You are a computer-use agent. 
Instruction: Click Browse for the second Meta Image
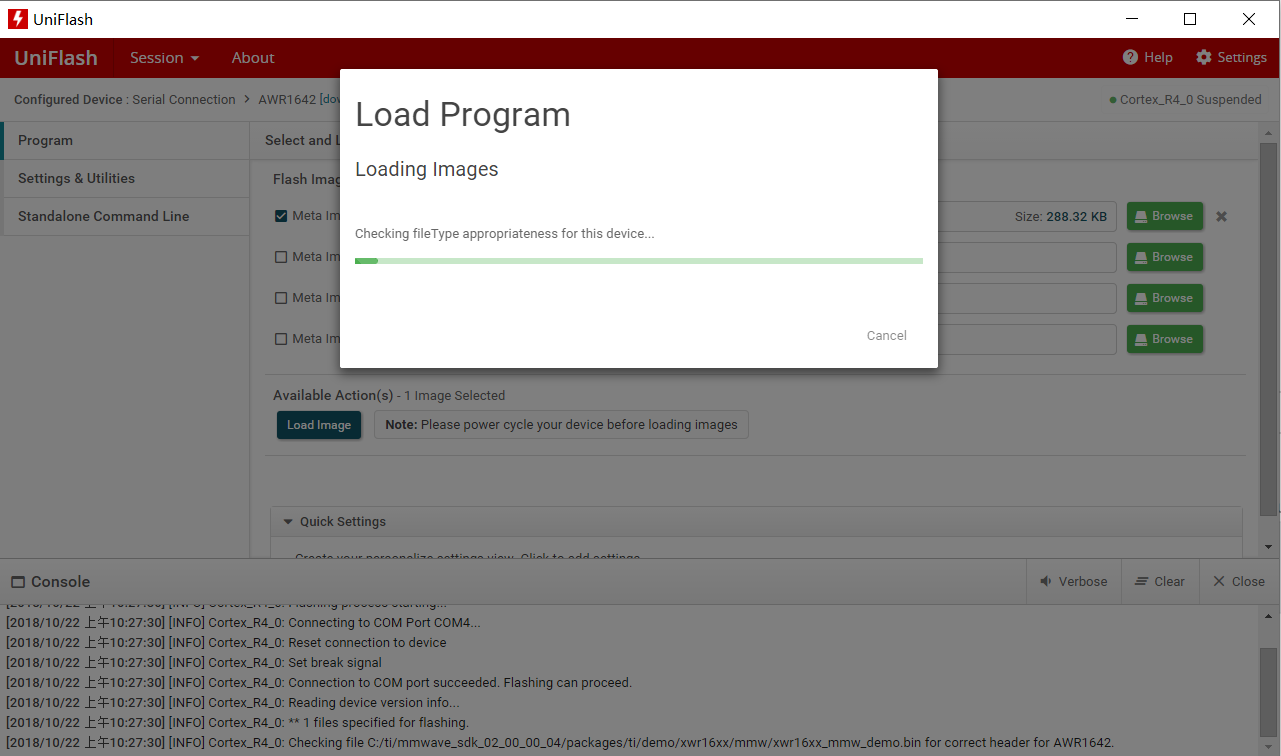(x=1165, y=257)
